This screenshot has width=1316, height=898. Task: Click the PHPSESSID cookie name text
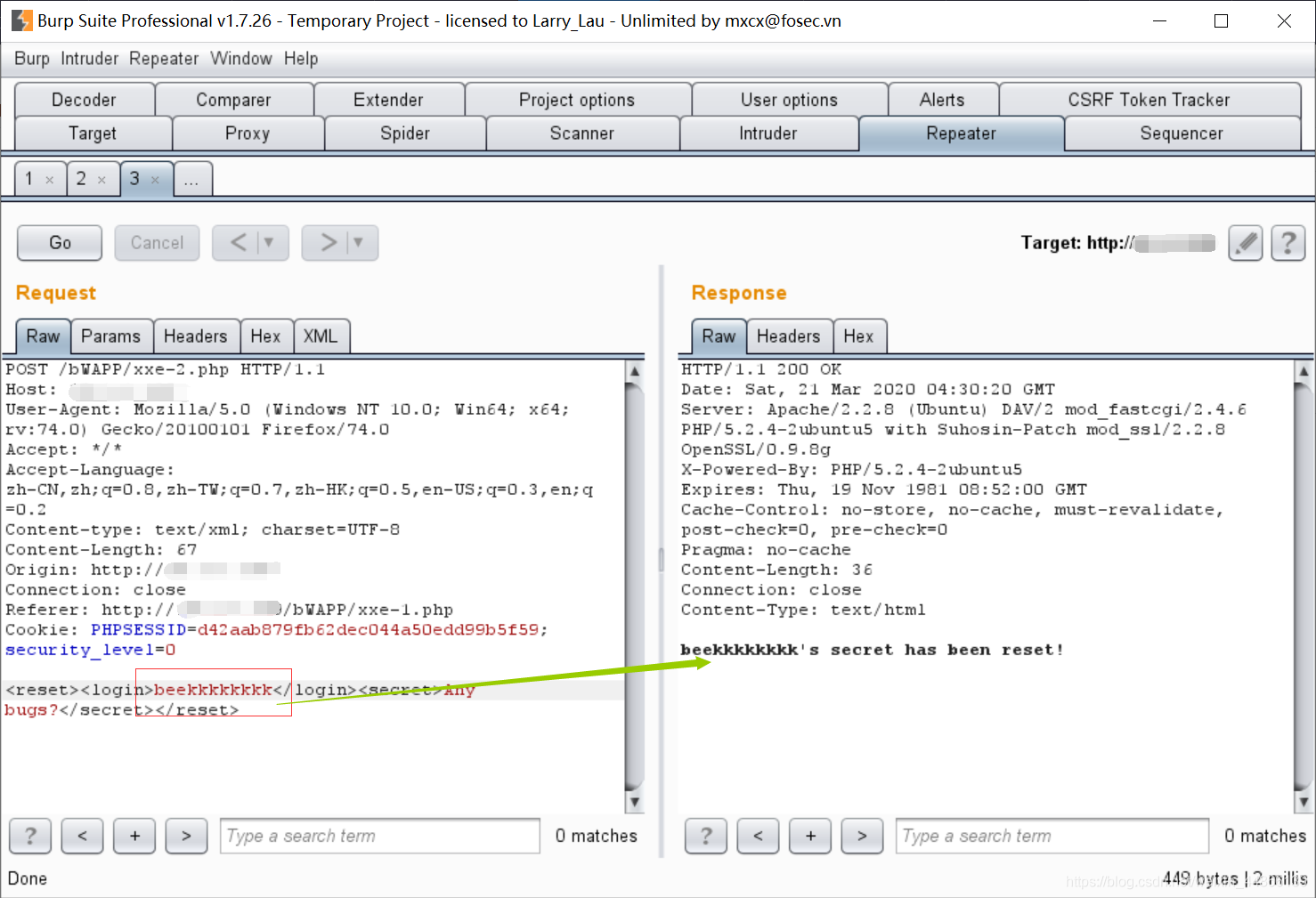coord(138,630)
